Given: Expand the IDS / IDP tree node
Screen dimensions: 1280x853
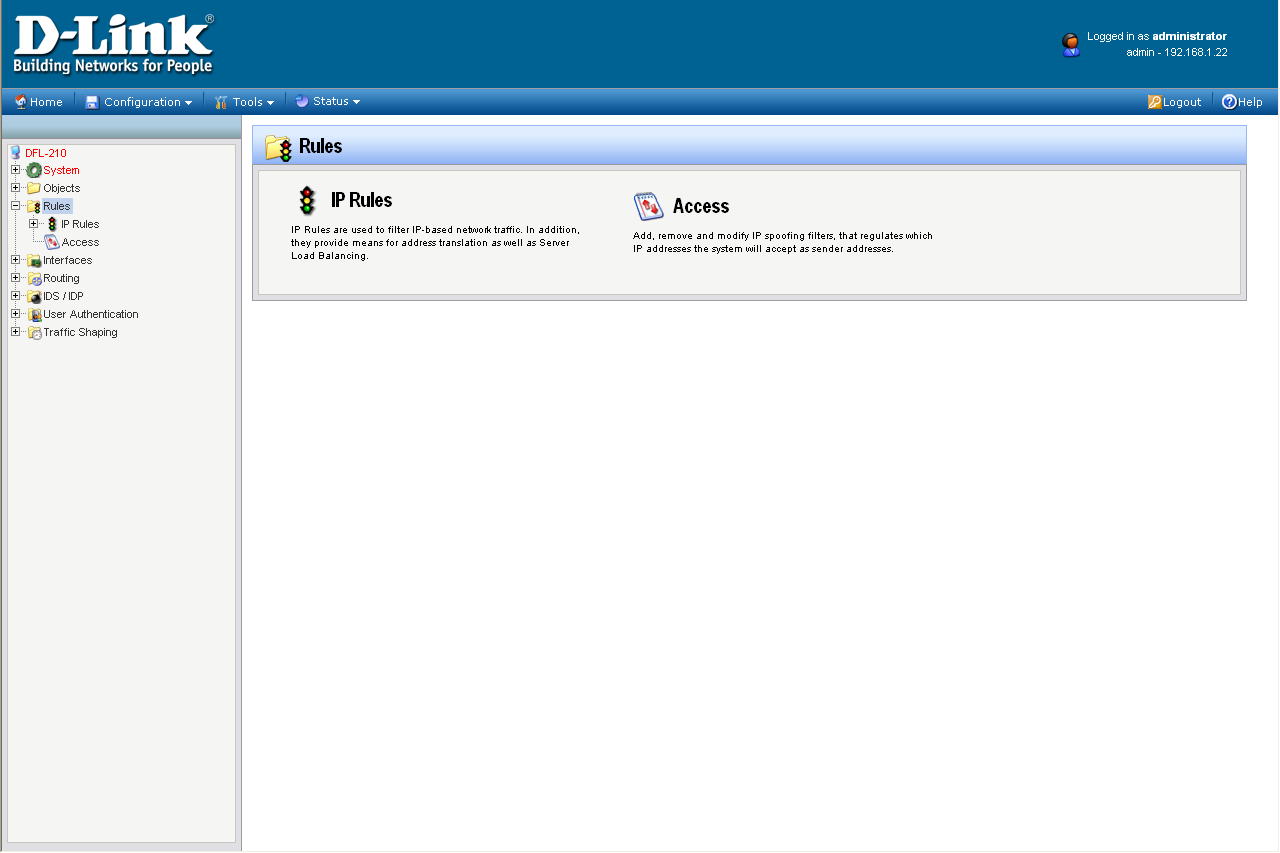Looking at the screenshot, I should 15,296.
